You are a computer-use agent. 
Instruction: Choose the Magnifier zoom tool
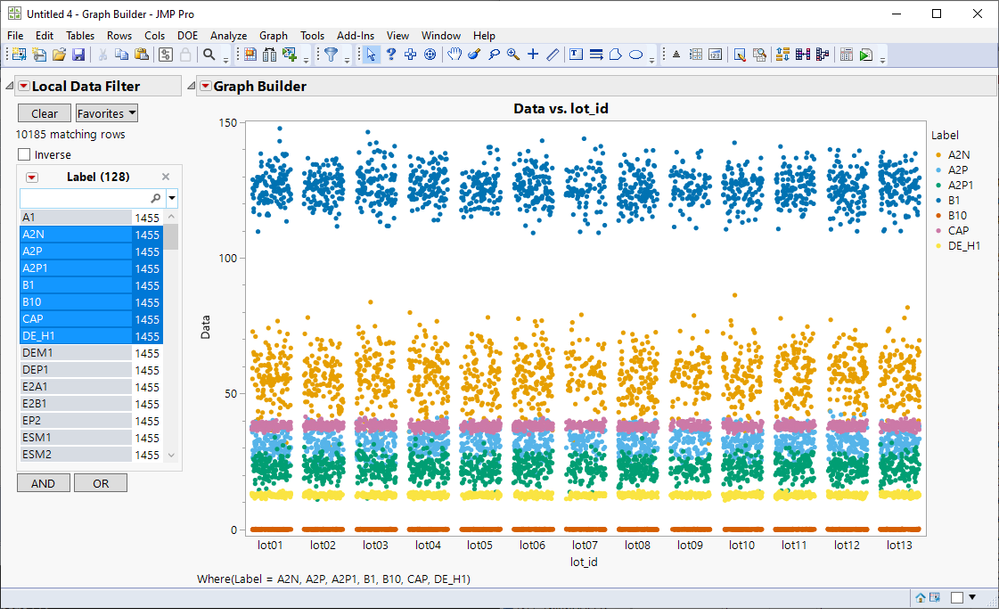(x=513, y=55)
